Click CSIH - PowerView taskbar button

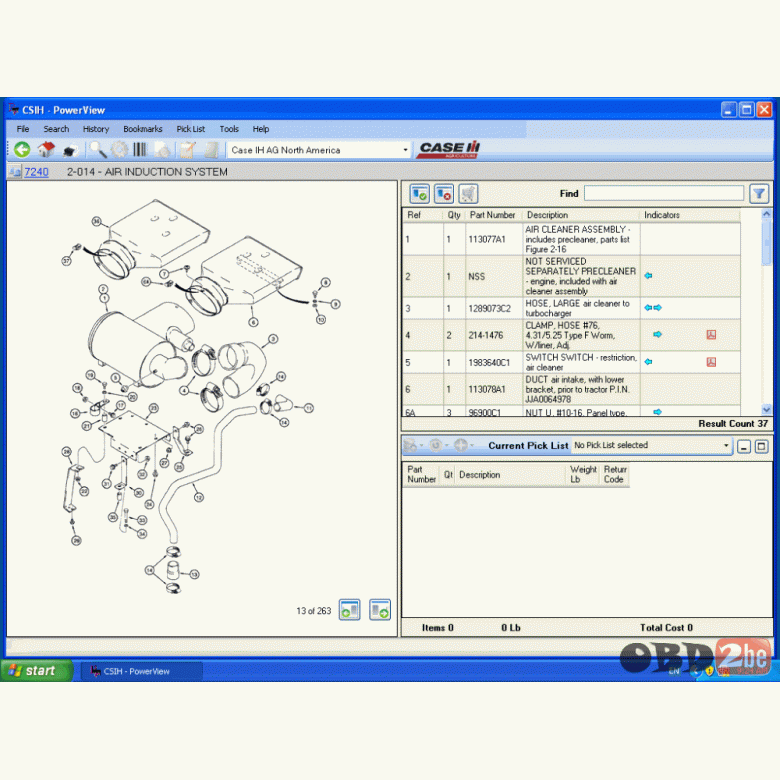(142, 671)
